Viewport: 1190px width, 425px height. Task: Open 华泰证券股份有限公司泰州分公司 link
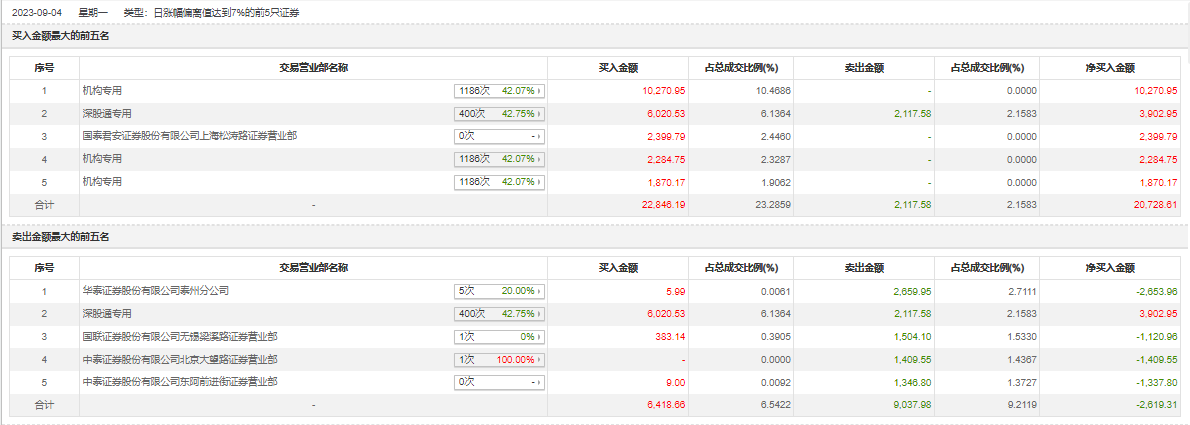coord(156,291)
